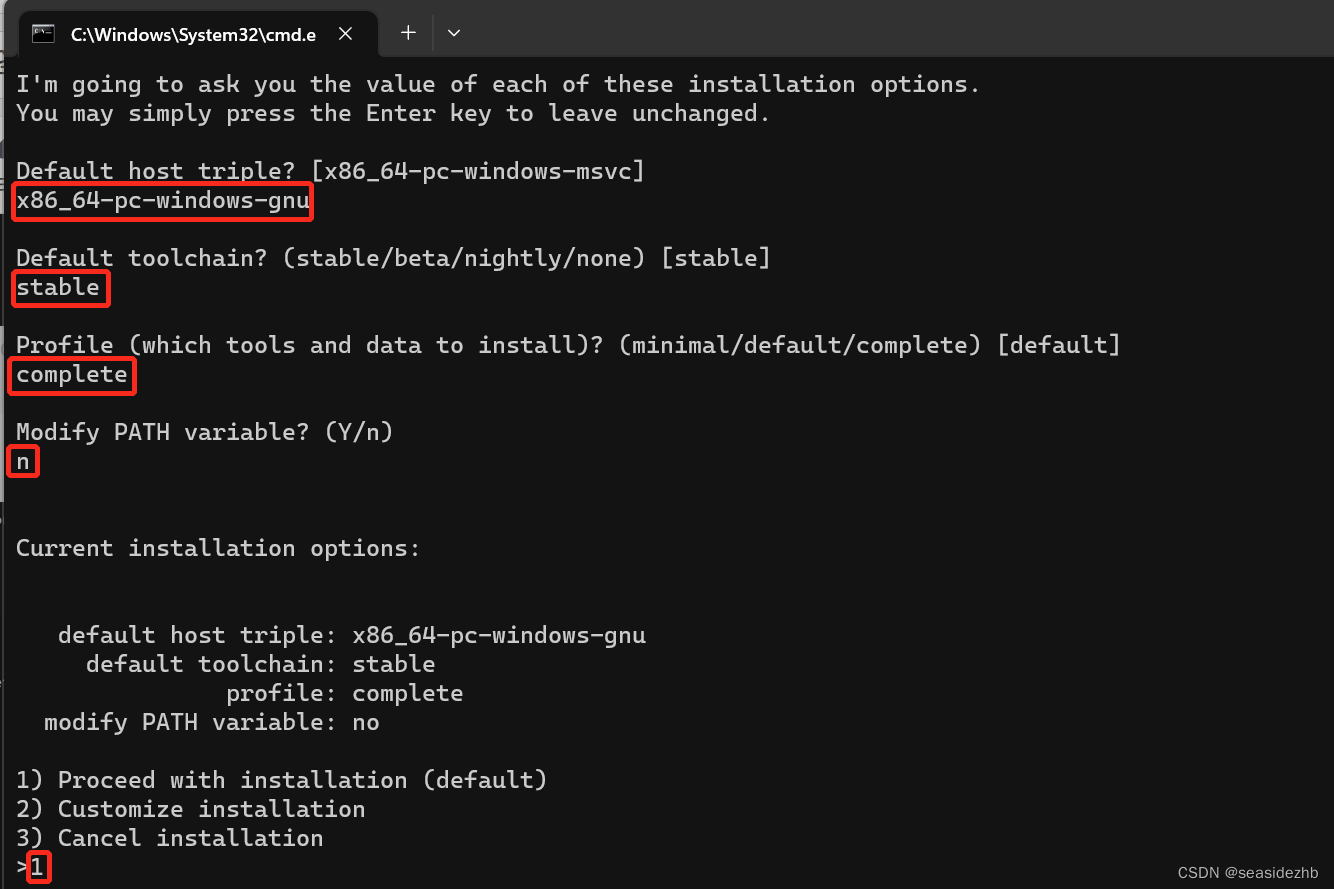Select the highlighted x86_64-pc-windows-gnu text
This screenshot has height=889, width=1334.
[x=160, y=200]
